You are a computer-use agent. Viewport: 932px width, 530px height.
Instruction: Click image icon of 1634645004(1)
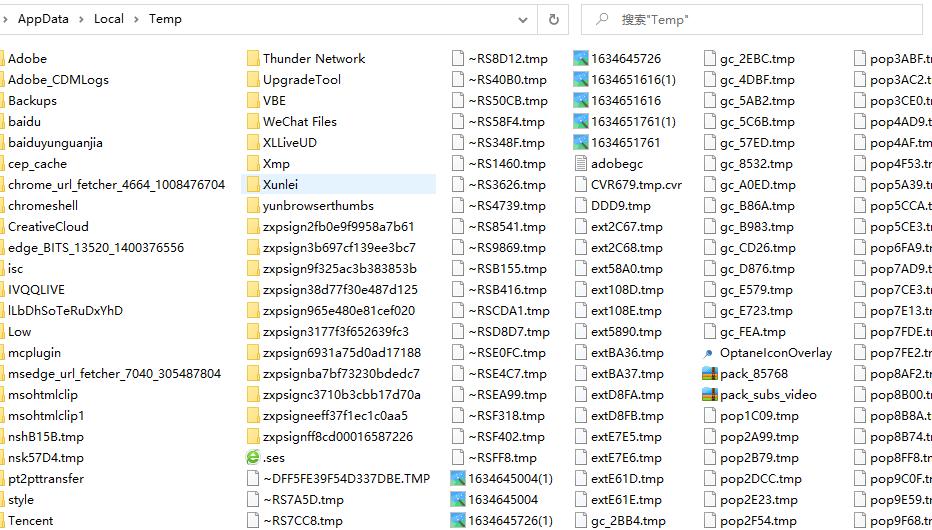pyautogui.click(x=458, y=478)
